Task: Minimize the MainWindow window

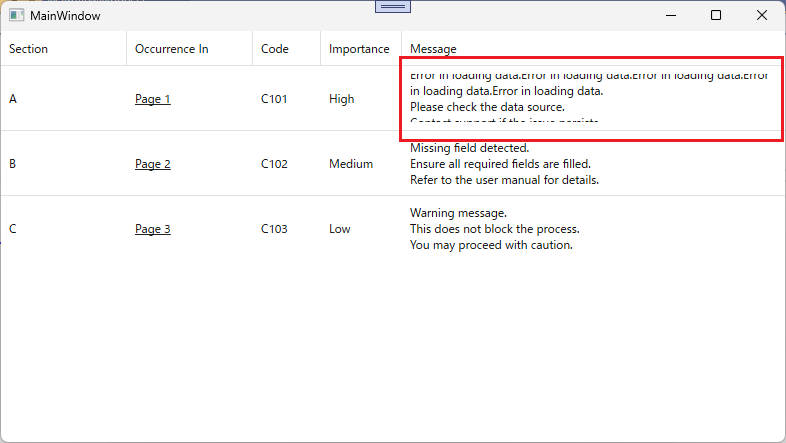Action: coord(671,16)
